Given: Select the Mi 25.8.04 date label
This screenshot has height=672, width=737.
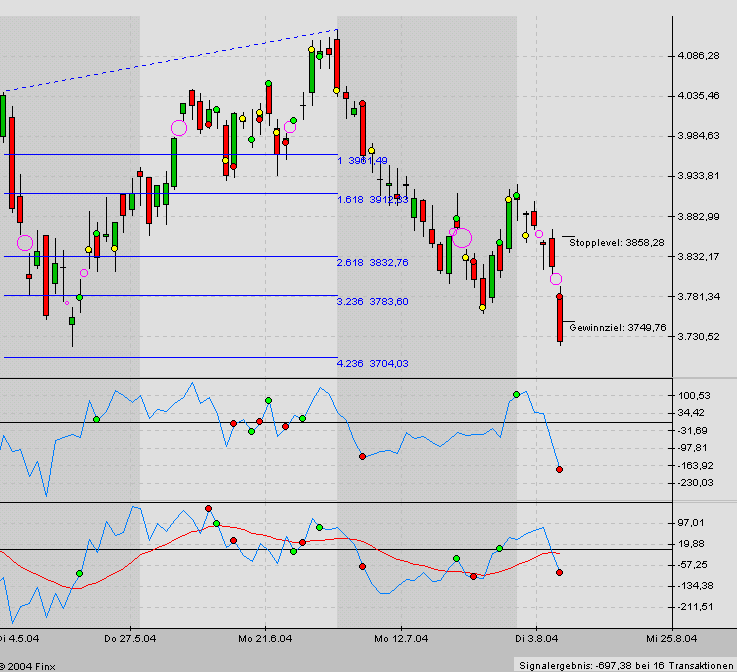Looking at the screenshot, I should 670,637.
